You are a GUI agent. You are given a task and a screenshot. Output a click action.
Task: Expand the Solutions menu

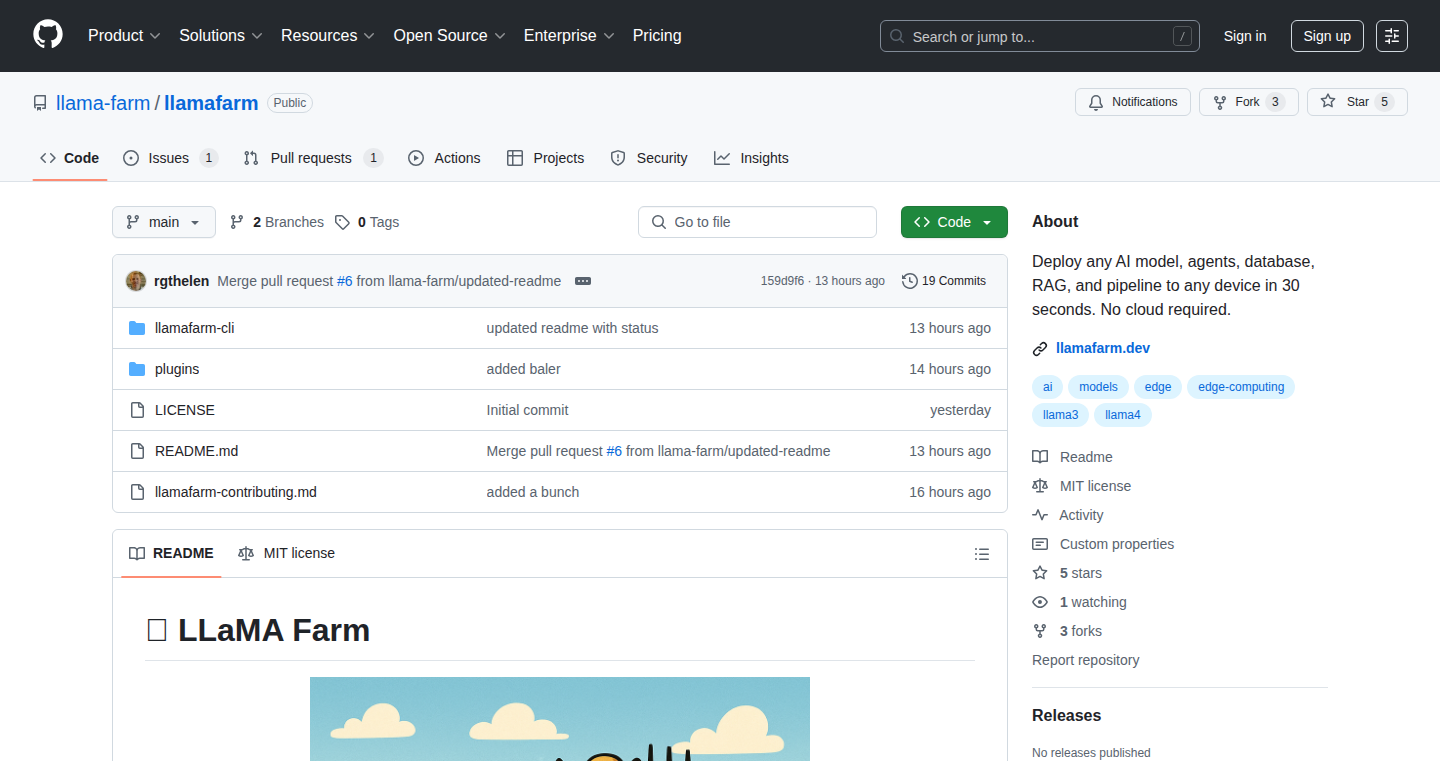pos(221,36)
